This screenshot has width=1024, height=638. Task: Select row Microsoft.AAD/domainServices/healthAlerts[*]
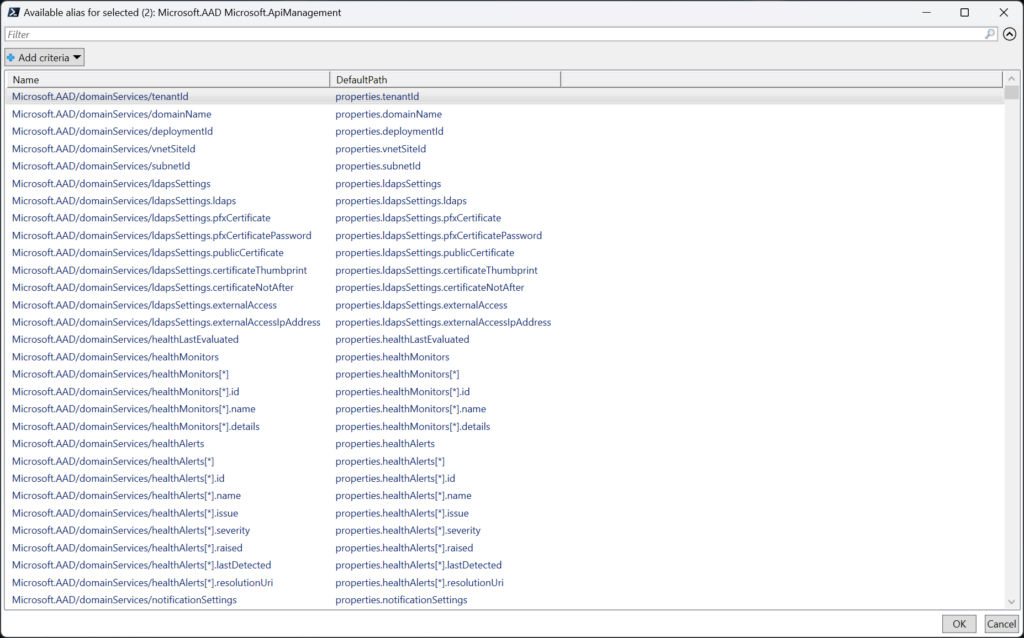click(505, 461)
